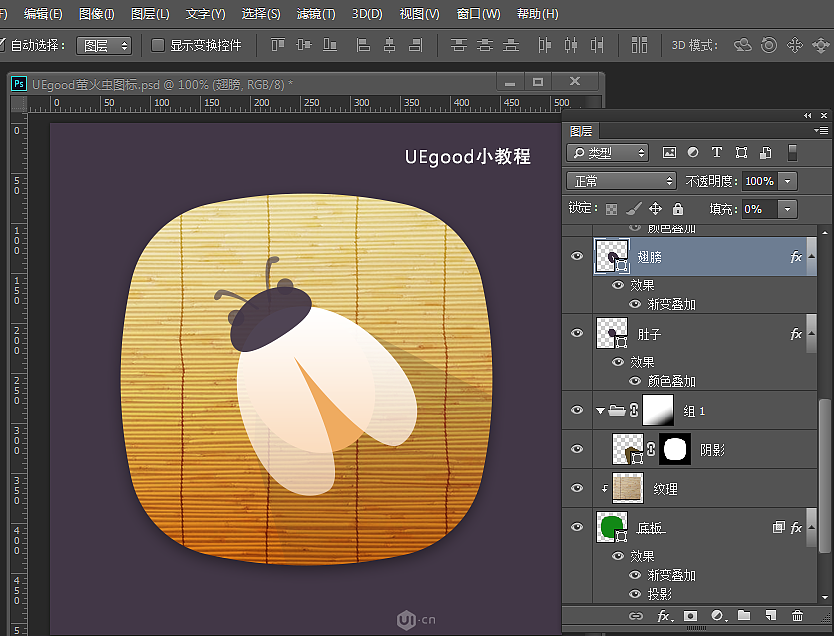Screen dimensions: 834x636
Task: Hide 颜色叠加 effect under 肚子 layer
Action: coord(635,381)
